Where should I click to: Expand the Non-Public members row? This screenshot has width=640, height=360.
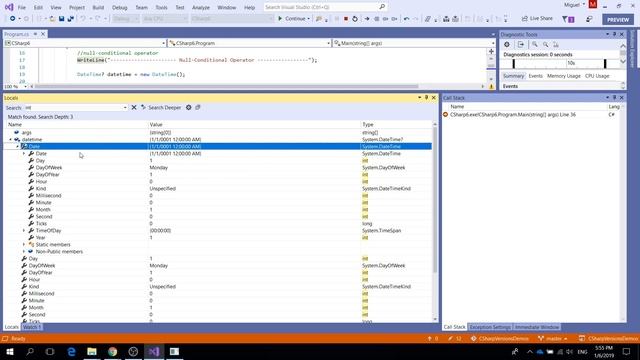[x=24, y=251]
